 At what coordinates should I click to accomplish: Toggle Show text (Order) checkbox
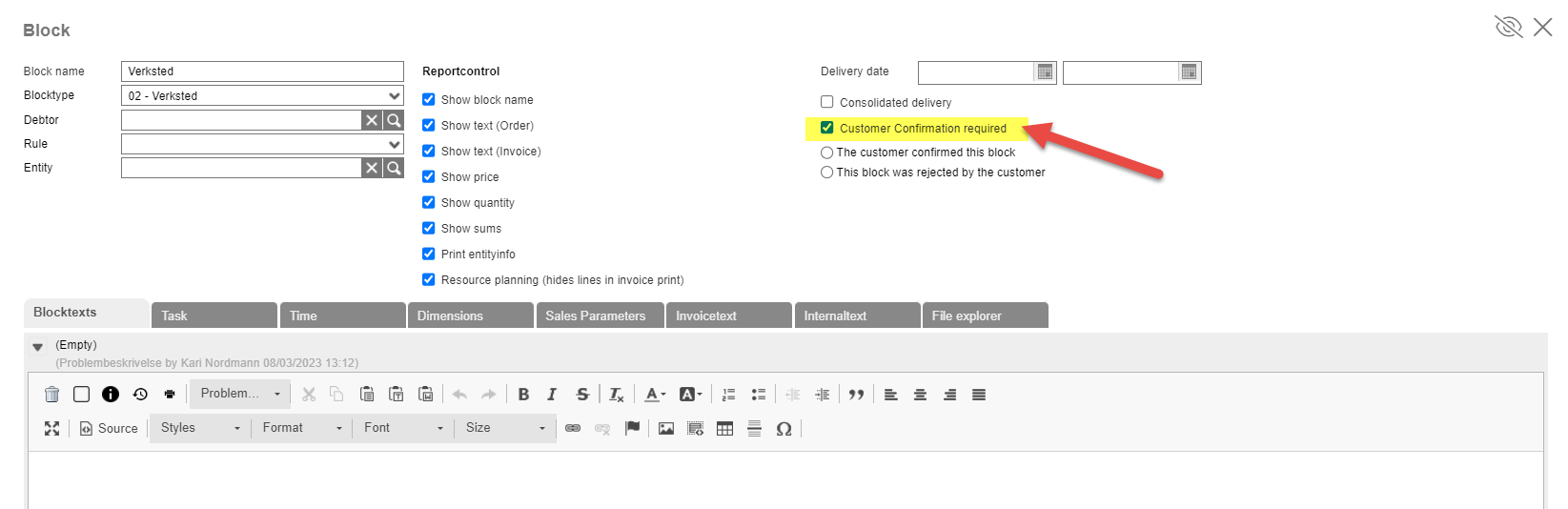[429, 125]
